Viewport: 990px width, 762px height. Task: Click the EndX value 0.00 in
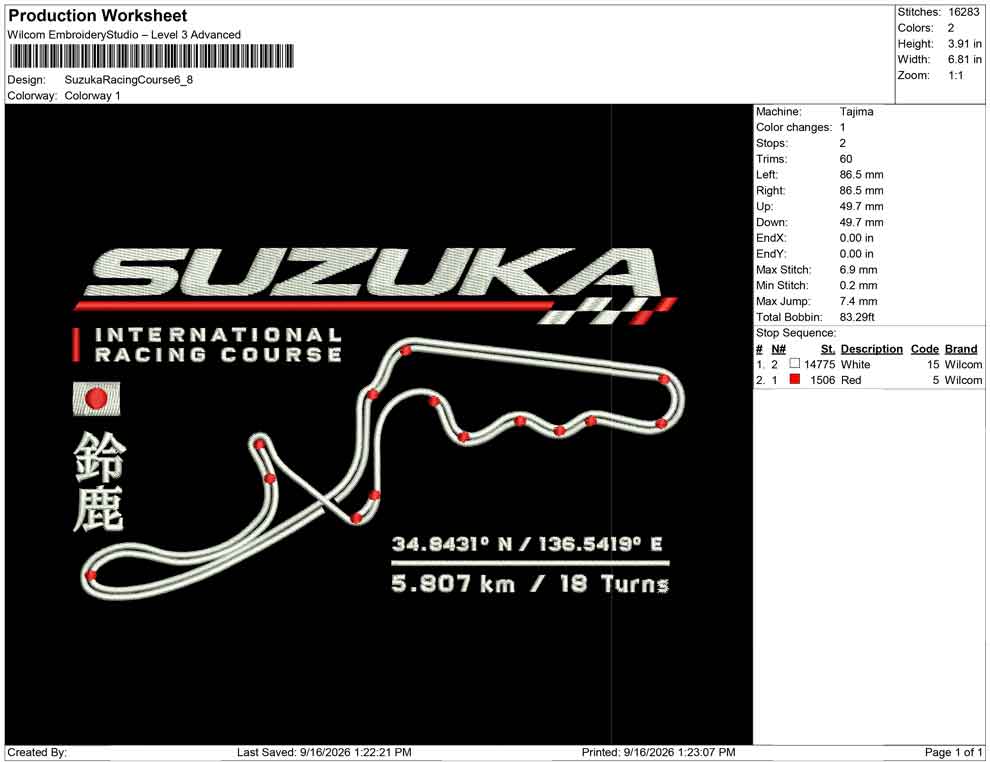pyautogui.click(x=856, y=238)
